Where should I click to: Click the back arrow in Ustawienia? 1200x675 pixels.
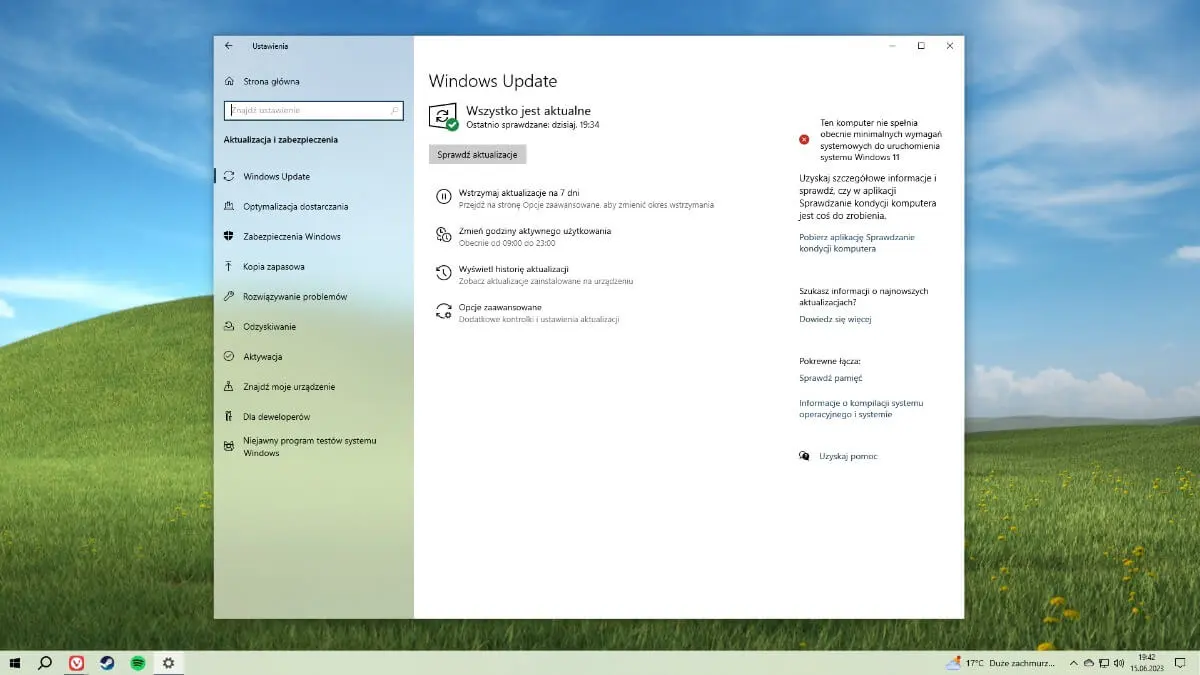click(x=228, y=46)
